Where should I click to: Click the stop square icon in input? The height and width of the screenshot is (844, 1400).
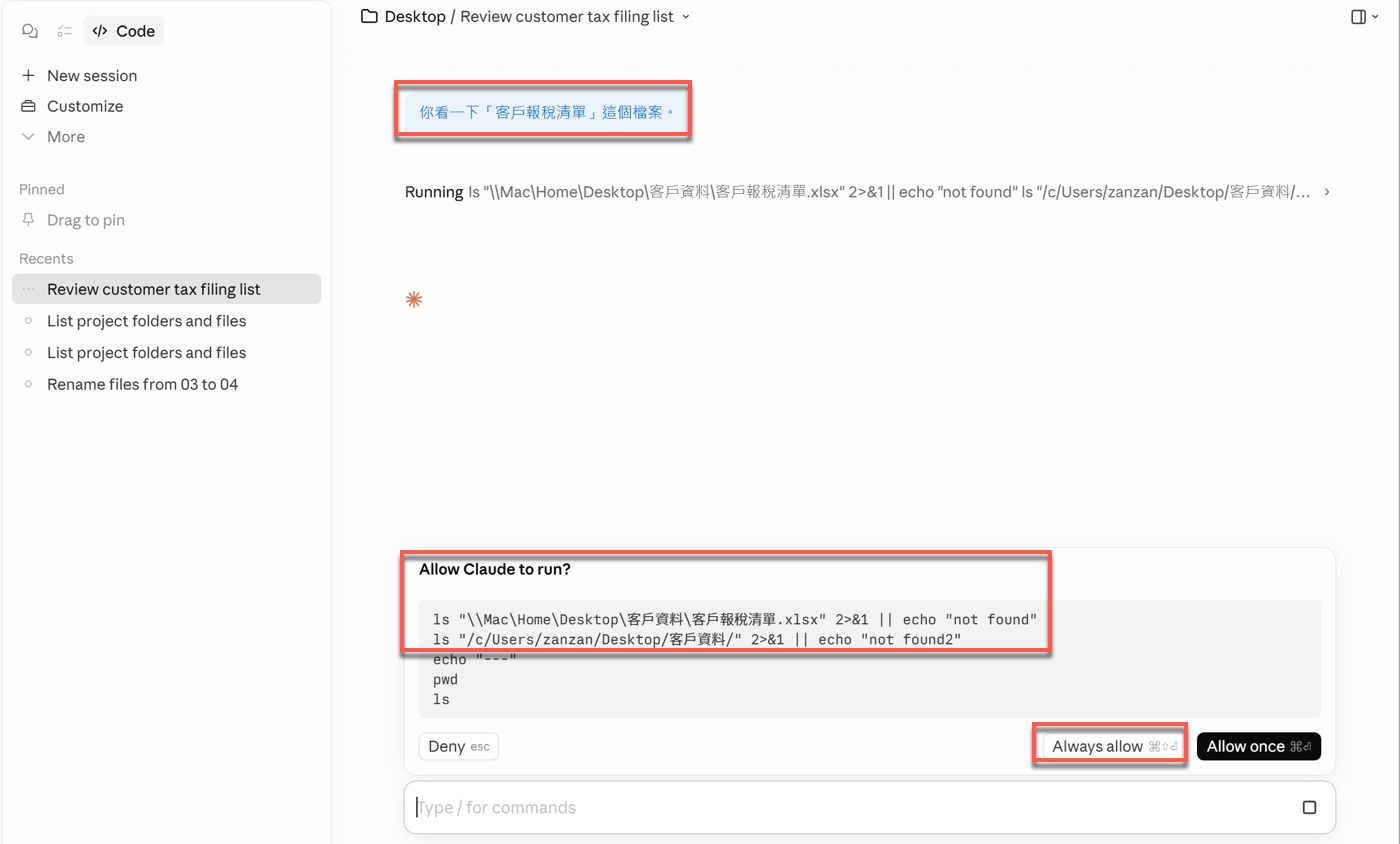[x=1309, y=808]
